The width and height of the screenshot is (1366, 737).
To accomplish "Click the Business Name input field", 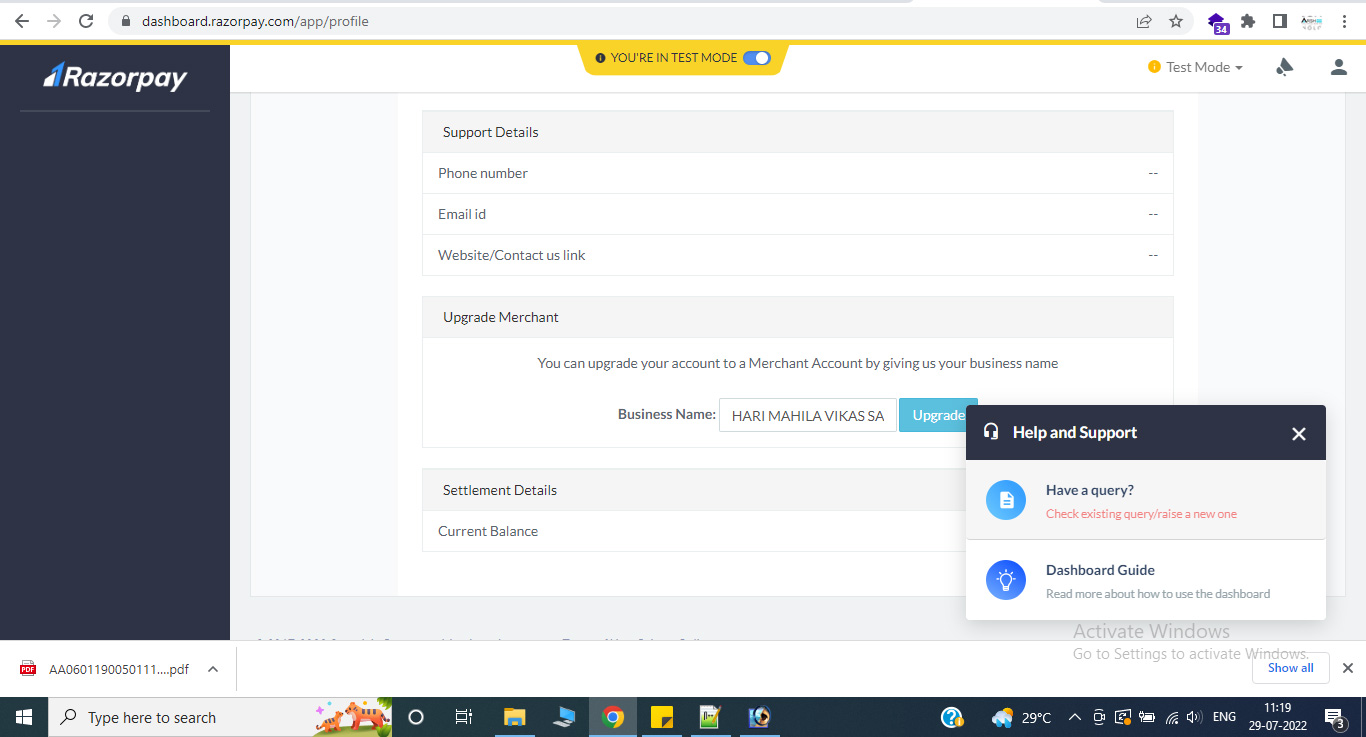I will pos(807,416).
